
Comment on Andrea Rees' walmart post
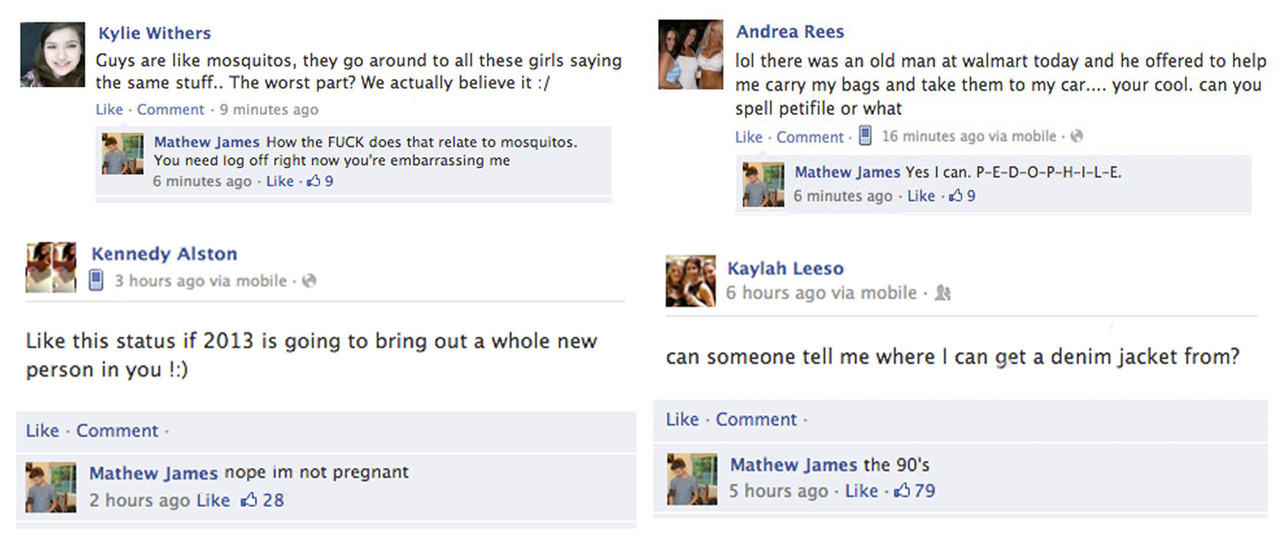tap(810, 137)
